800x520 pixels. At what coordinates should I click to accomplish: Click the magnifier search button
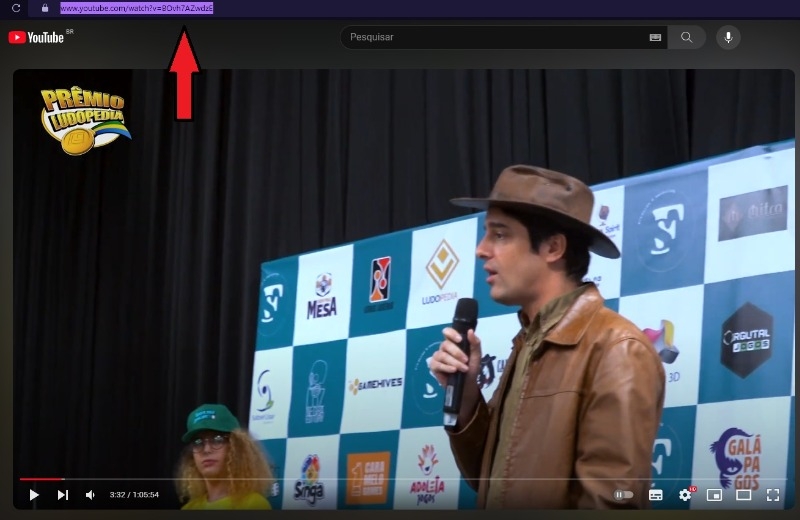(x=687, y=37)
